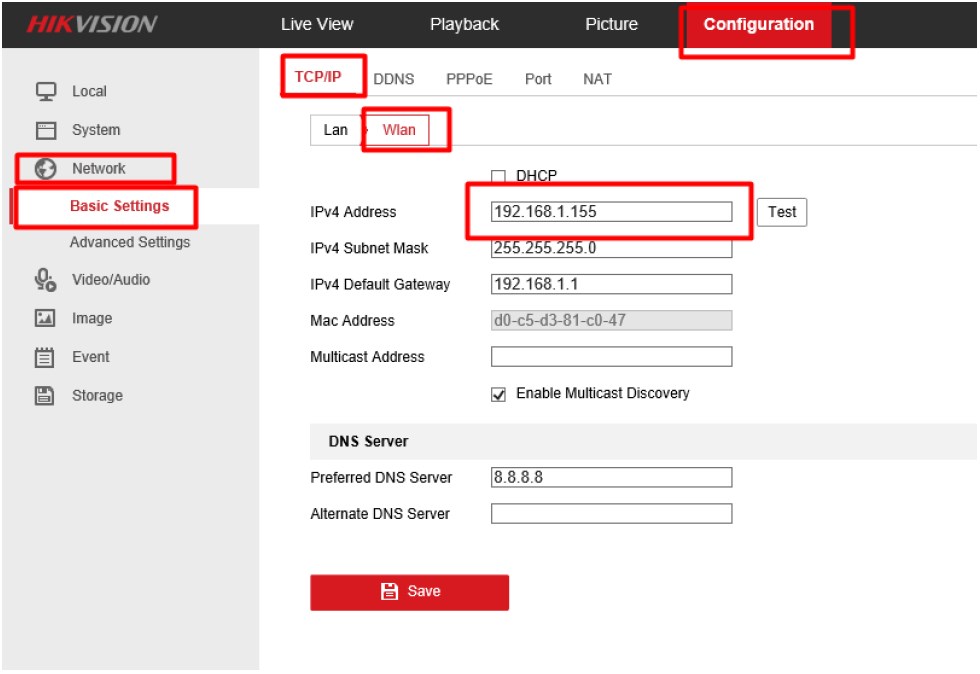The height and width of the screenshot is (674, 980).
Task: Switch to the Lan tab
Action: tap(335, 130)
